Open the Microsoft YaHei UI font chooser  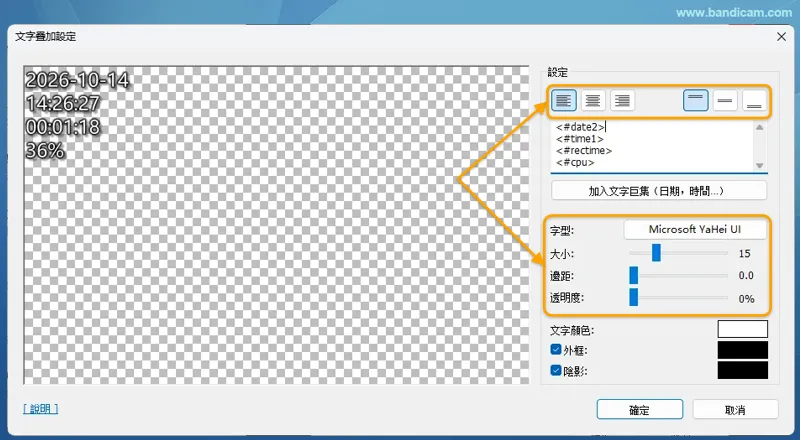coord(695,230)
